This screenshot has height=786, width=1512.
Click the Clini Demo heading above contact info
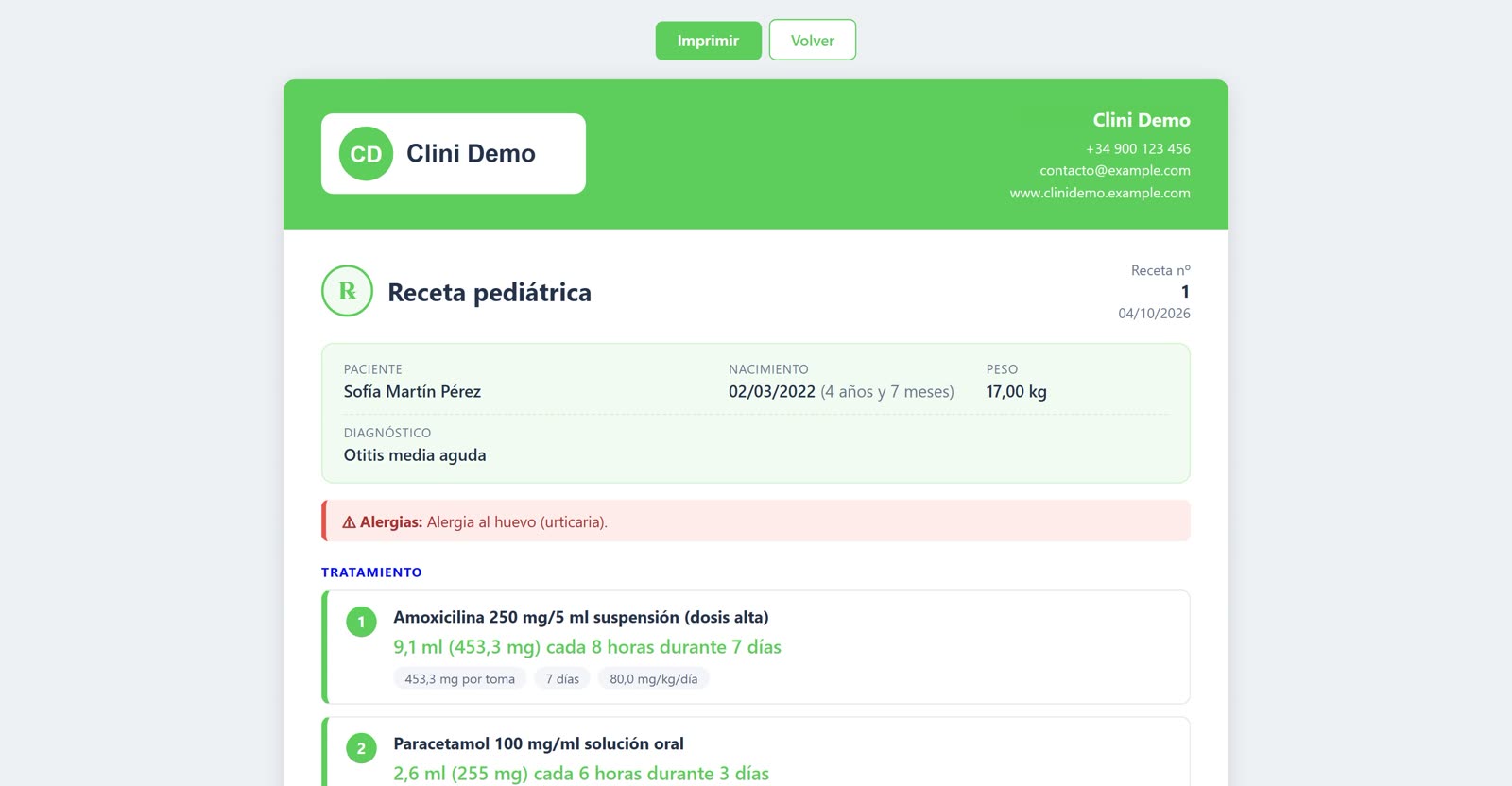click(1142, 120)
